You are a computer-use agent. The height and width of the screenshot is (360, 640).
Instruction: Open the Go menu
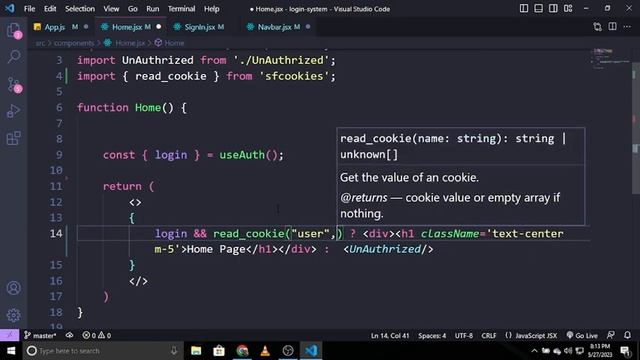tap(133, 9)
